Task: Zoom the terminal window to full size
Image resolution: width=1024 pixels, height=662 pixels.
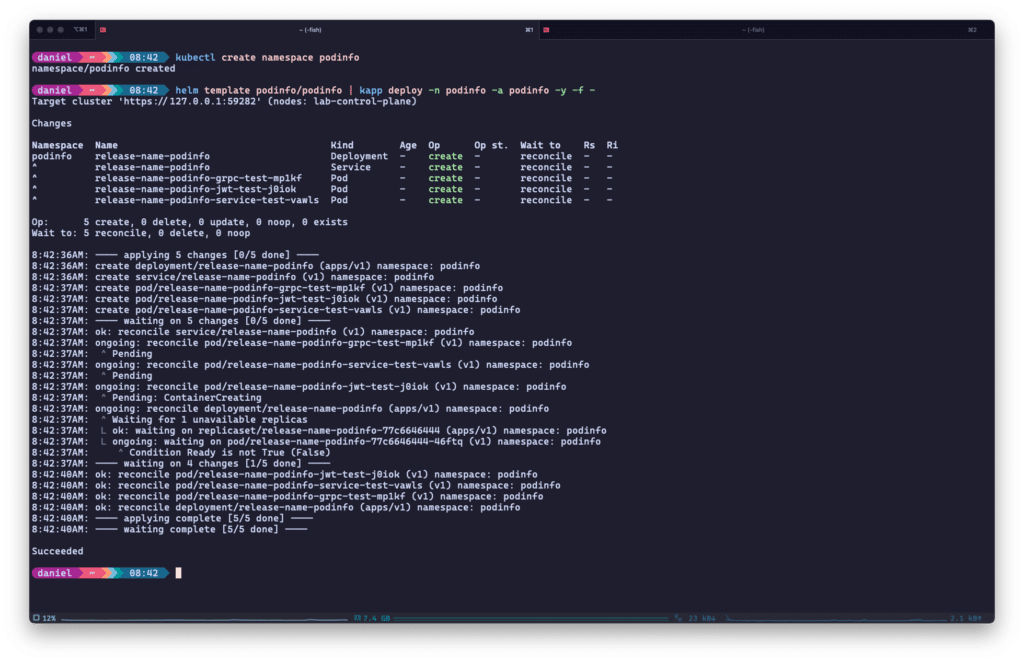Action: tap(63, 30)
